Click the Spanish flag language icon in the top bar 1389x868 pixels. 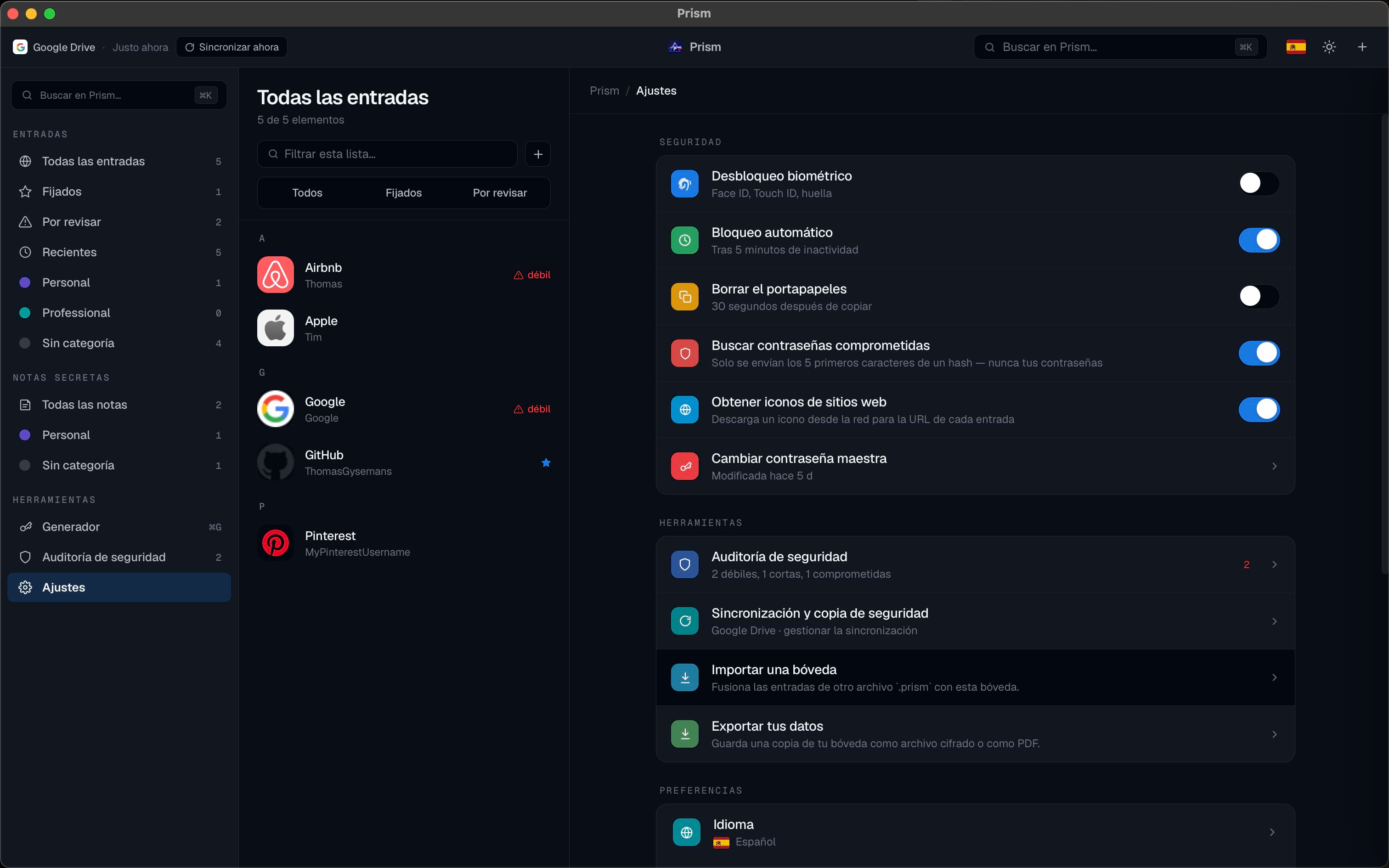coord(1296,47)
